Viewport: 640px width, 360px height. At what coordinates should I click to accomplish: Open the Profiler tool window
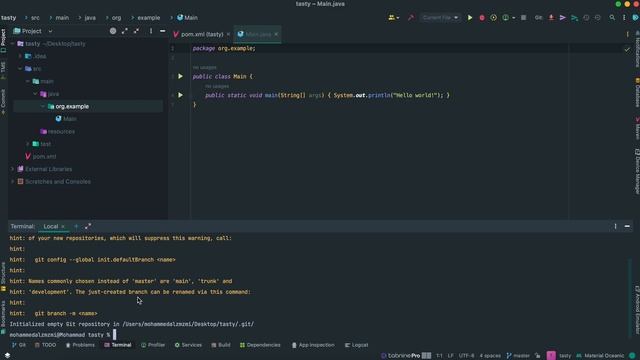[153, 345]
